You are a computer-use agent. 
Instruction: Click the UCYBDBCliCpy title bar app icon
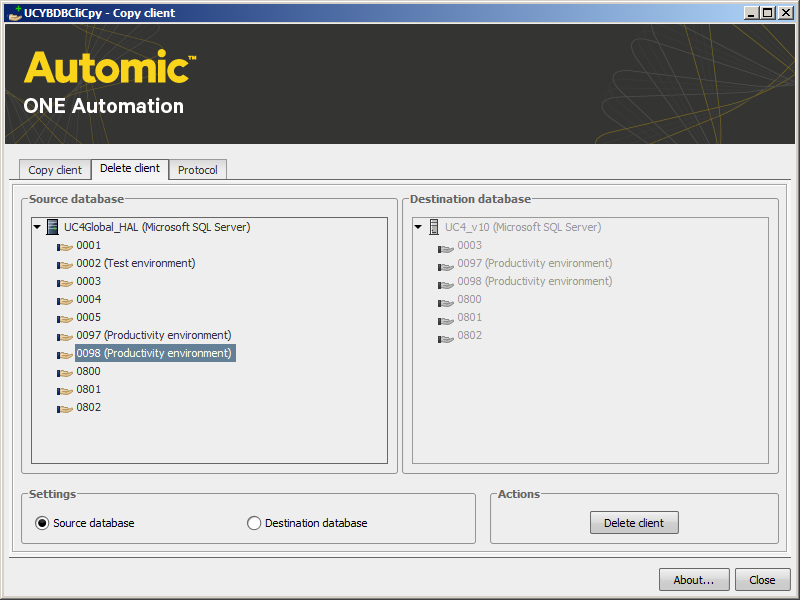(x=15, y=13)
